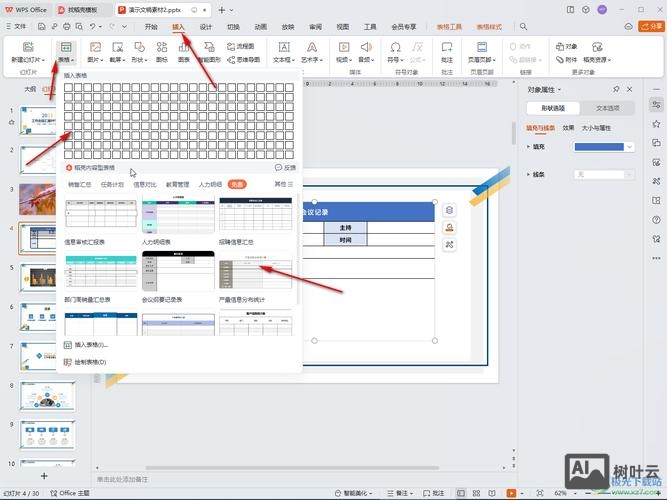
Task: Pick the 会议纪要记录表 template thumbnail
Action: point(178,270)
